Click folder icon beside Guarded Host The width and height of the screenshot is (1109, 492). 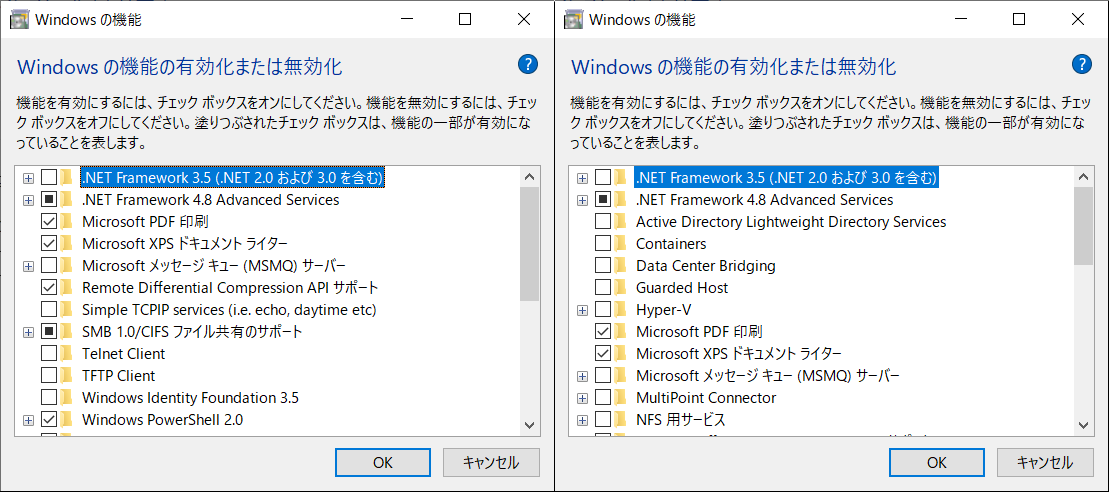pyautogui.click(x=621, y=288)
